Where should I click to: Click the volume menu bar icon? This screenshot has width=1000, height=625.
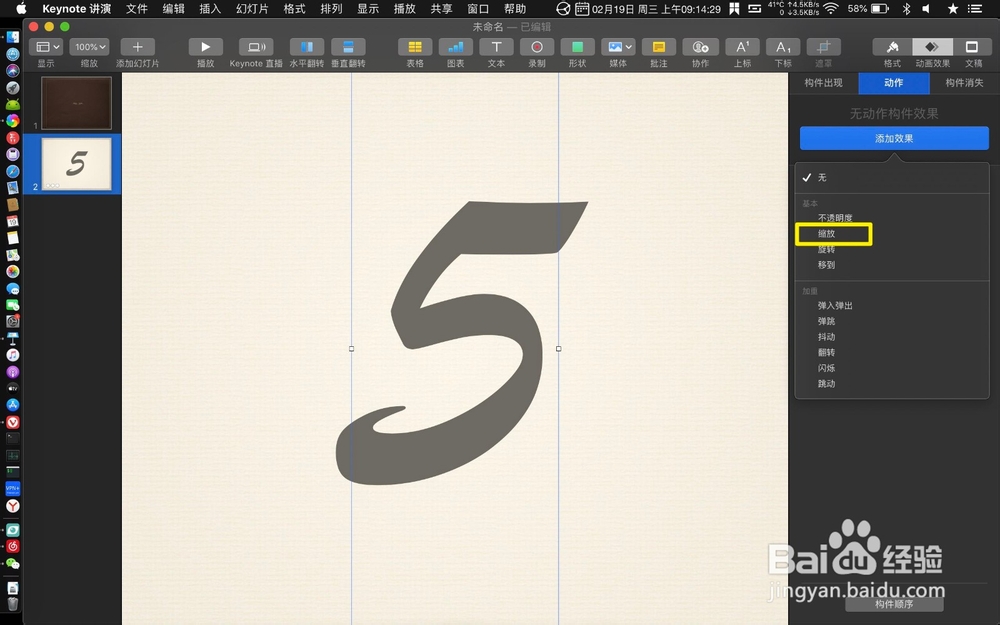tap(927, 9)
